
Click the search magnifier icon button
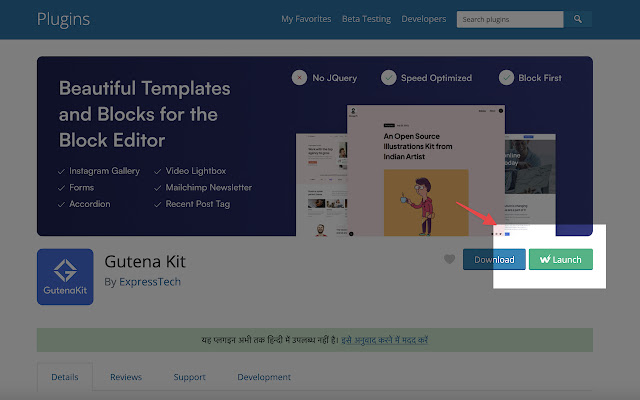(x=578, y=19)
